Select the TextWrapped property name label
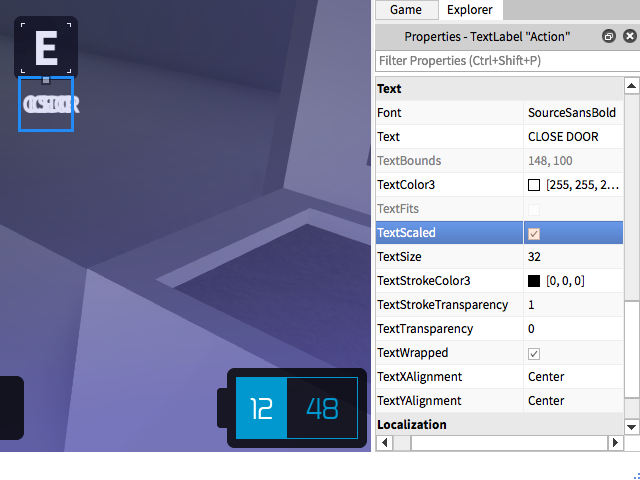Viewport: 640px width, 480px height. point(413,353)
